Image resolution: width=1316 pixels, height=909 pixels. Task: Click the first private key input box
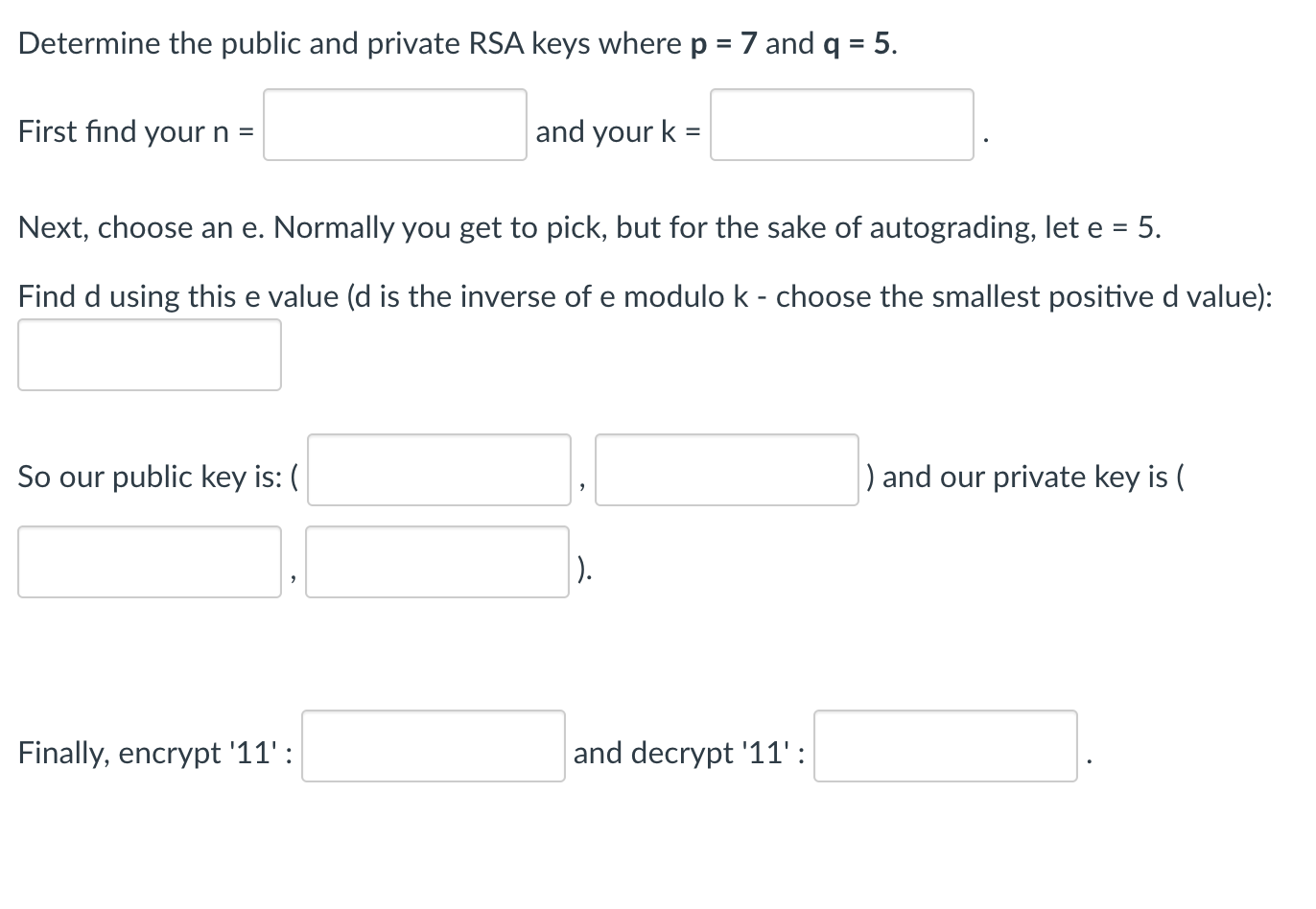149,561
